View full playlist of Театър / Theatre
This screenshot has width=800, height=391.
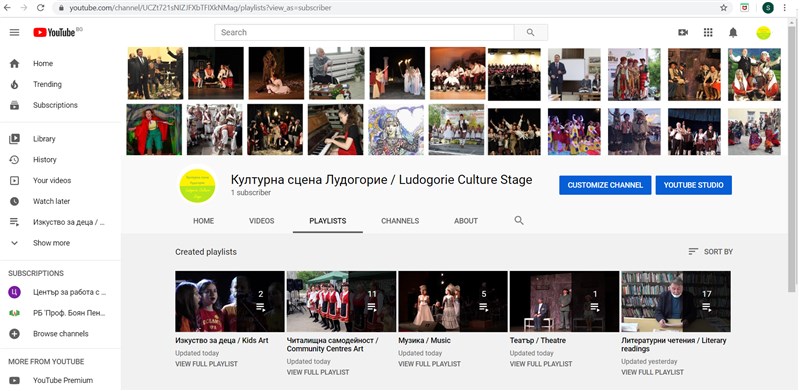(541, 364)
